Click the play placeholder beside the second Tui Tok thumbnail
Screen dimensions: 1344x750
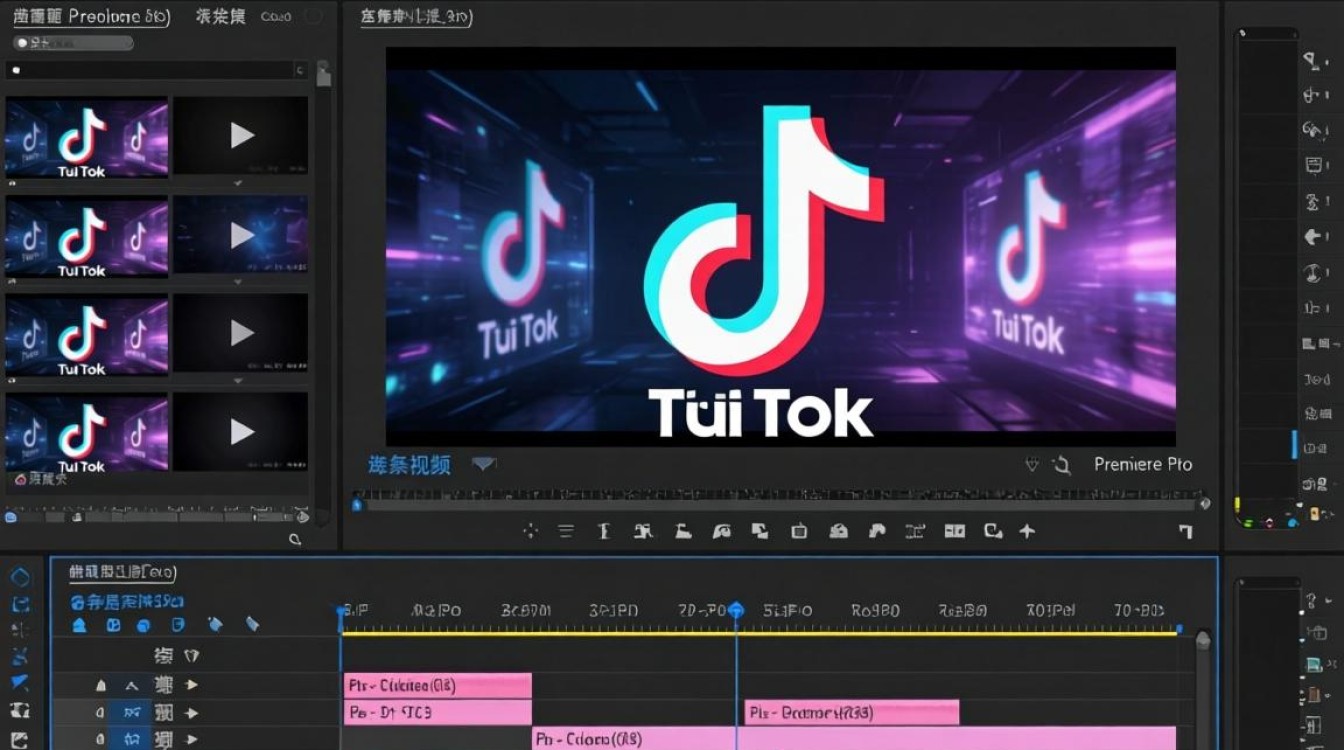(x=241, y=235)
